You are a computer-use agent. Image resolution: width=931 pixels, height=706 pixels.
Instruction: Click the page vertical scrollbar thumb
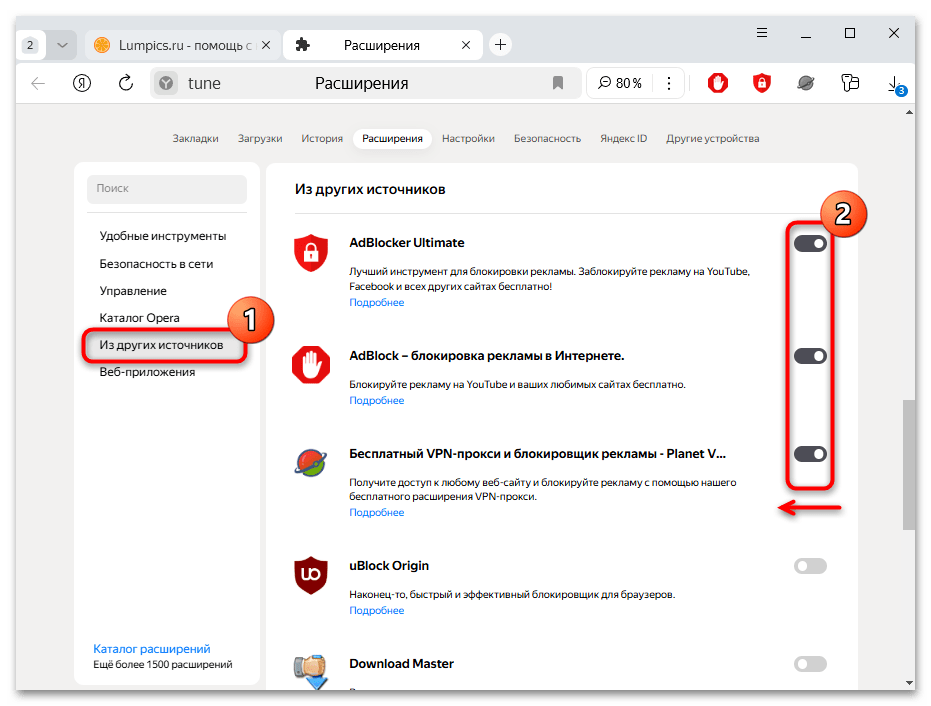(x=909, y=465)
